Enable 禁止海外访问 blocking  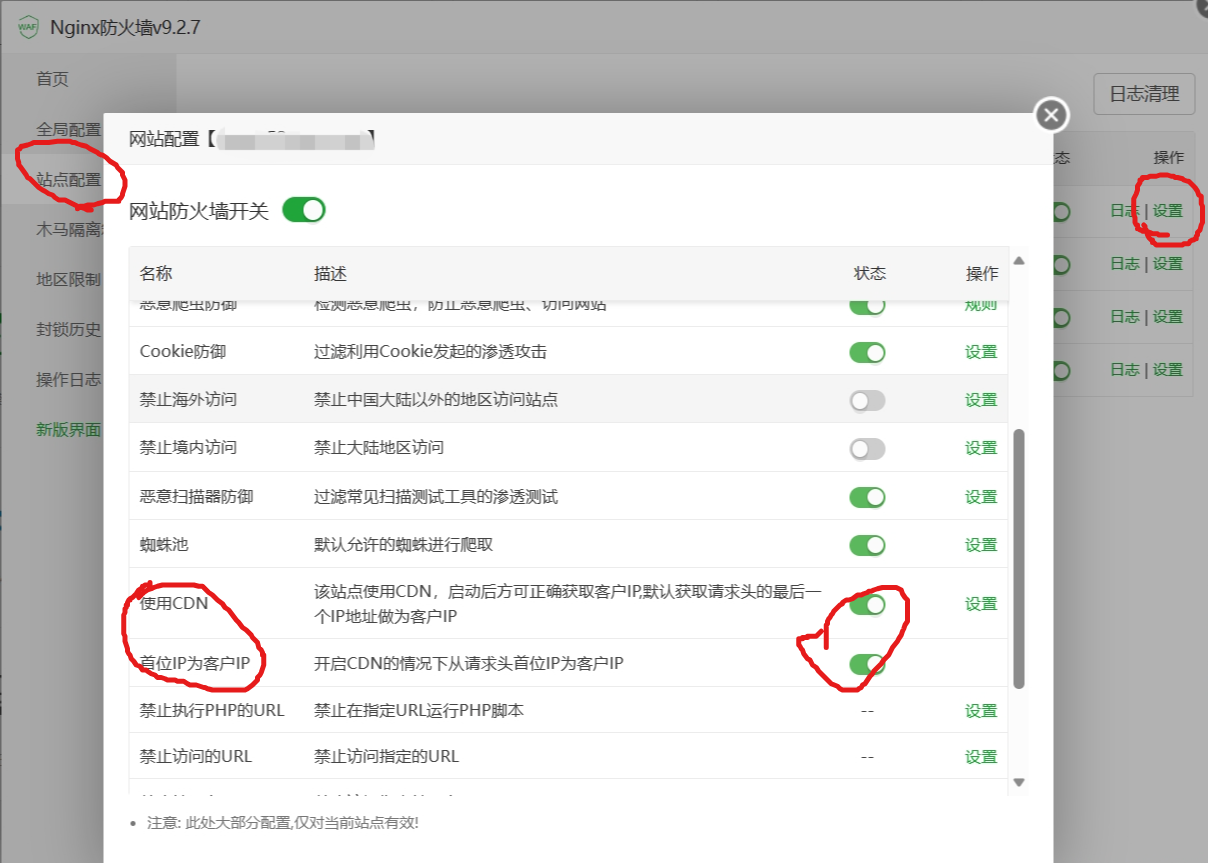866,399
